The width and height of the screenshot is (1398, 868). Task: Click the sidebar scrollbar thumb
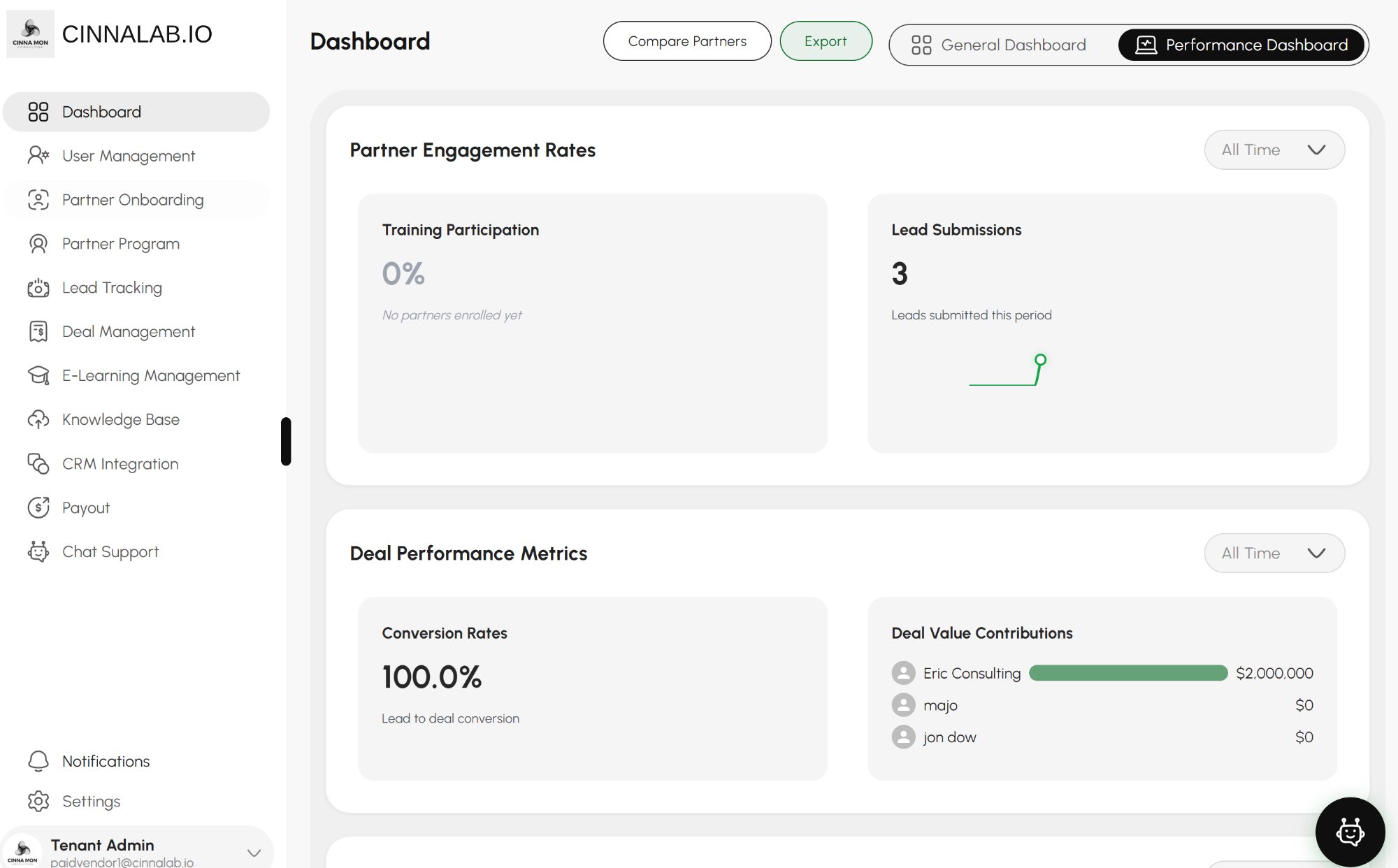coord(286,441)
